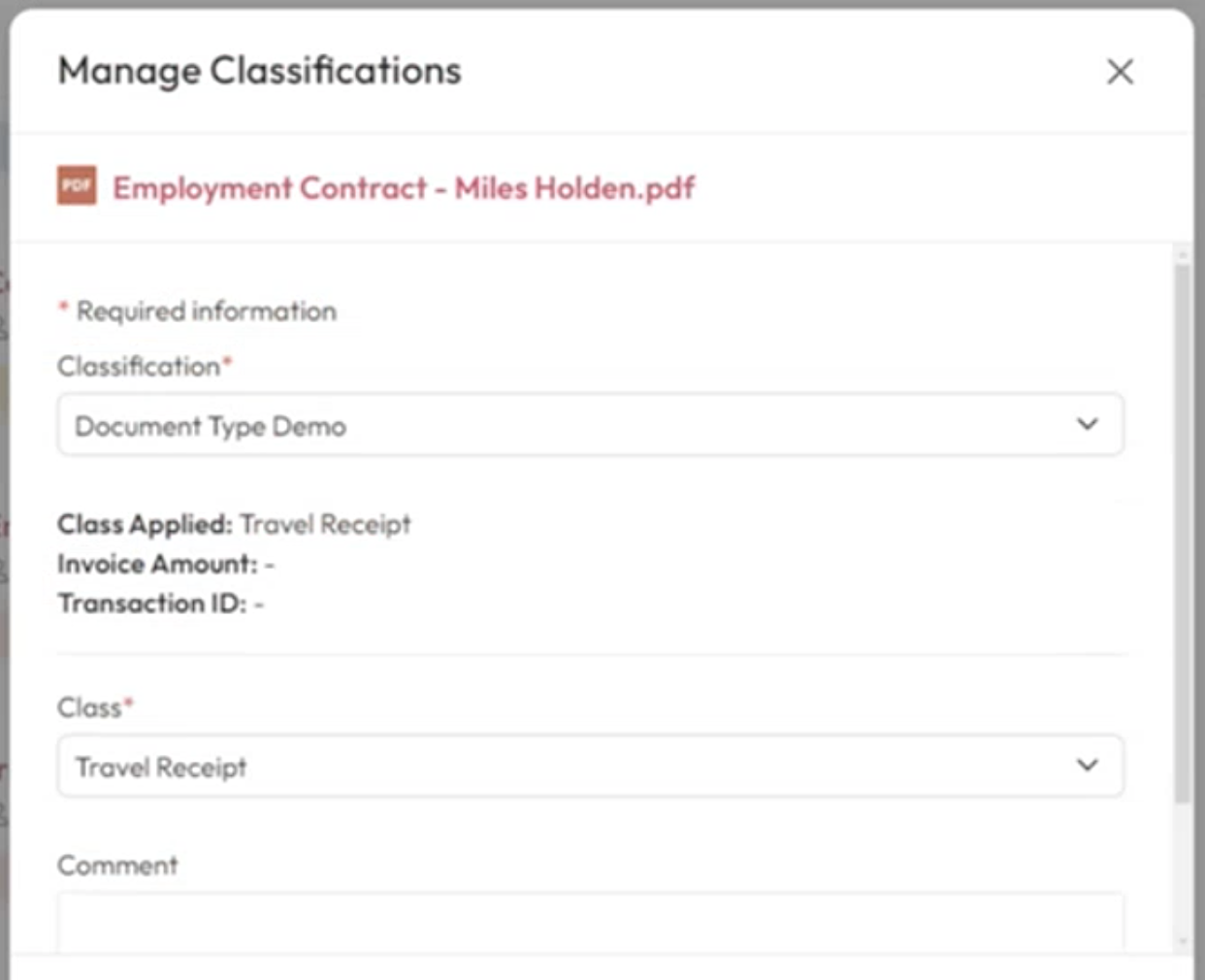Select the Class Applied Travel Receipt text
This screenshot has height=980, width=1205.
click(325, 525)
